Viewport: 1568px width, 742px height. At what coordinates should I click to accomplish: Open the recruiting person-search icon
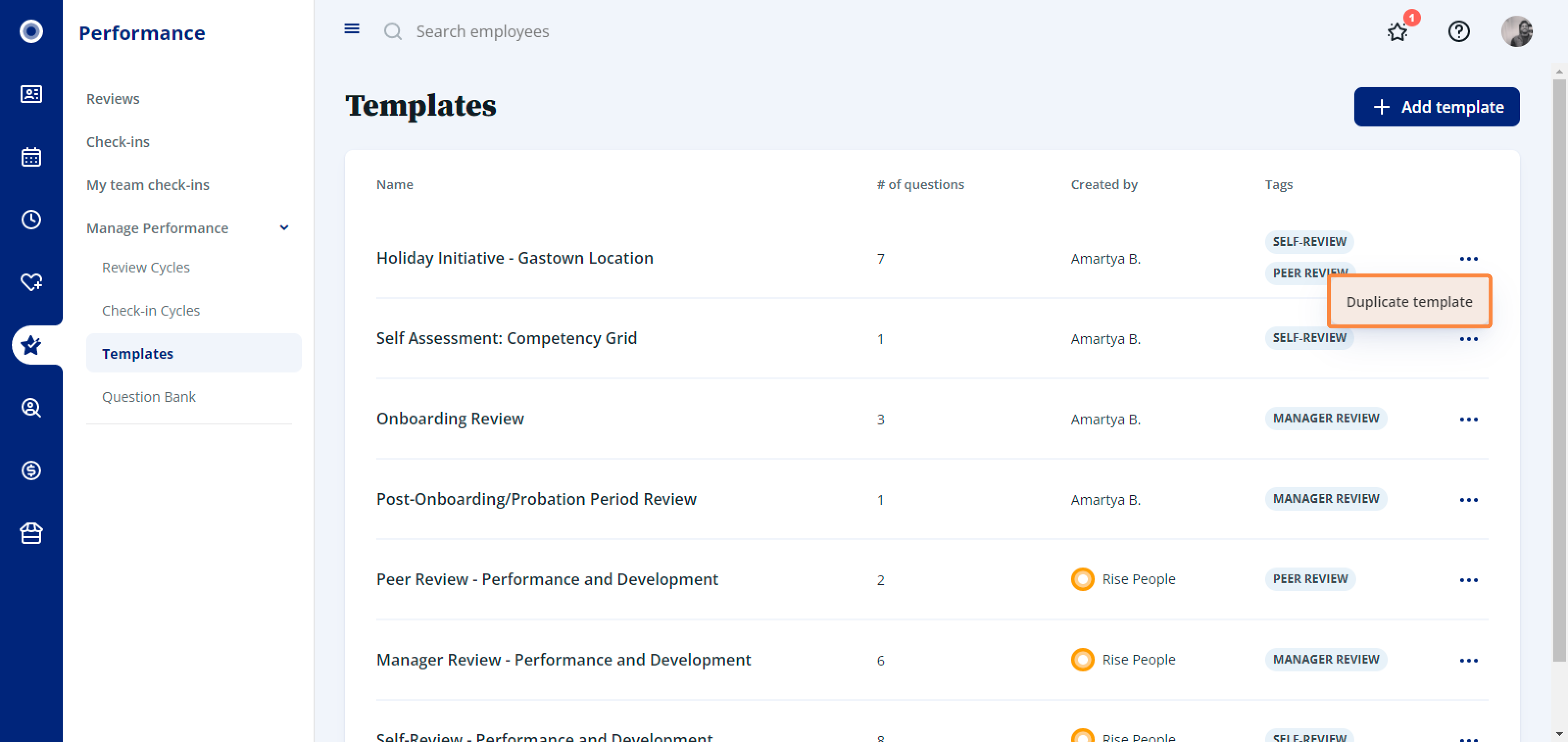point(31,408)
